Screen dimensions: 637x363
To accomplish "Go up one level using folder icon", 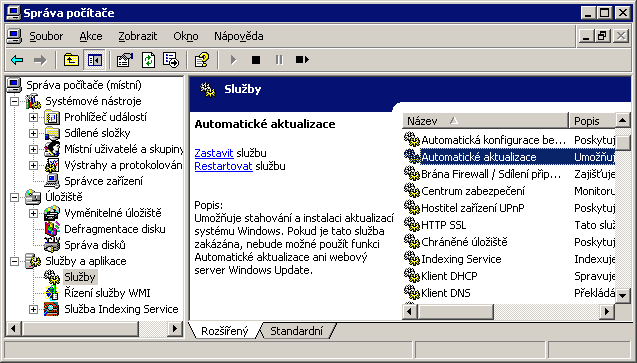I will tap(72, 60).
